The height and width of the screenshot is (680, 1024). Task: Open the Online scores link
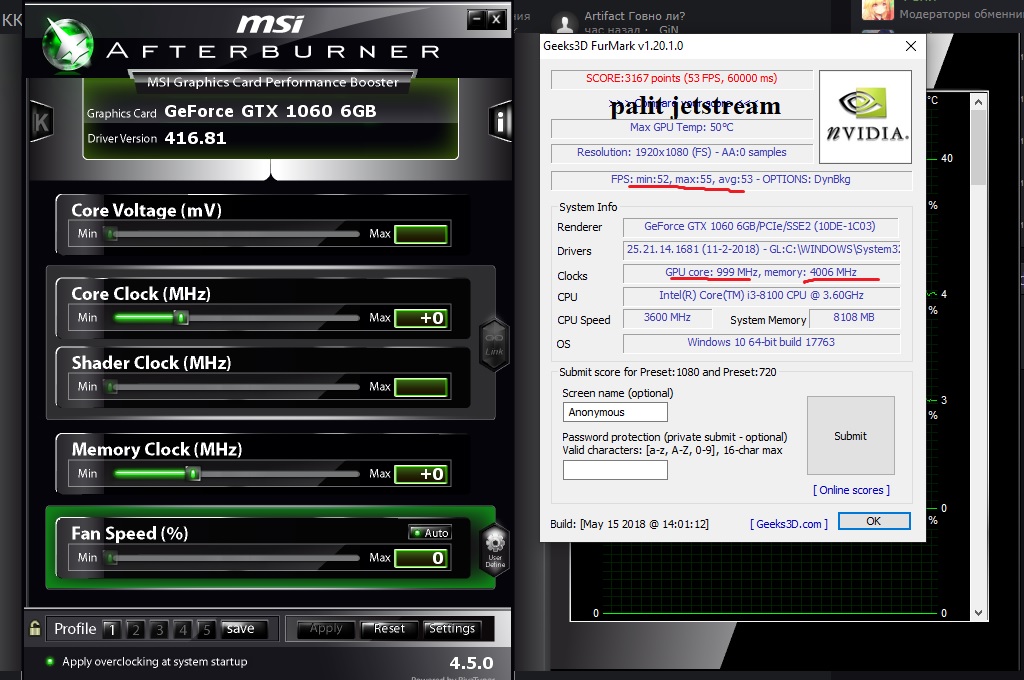point(851,490)
